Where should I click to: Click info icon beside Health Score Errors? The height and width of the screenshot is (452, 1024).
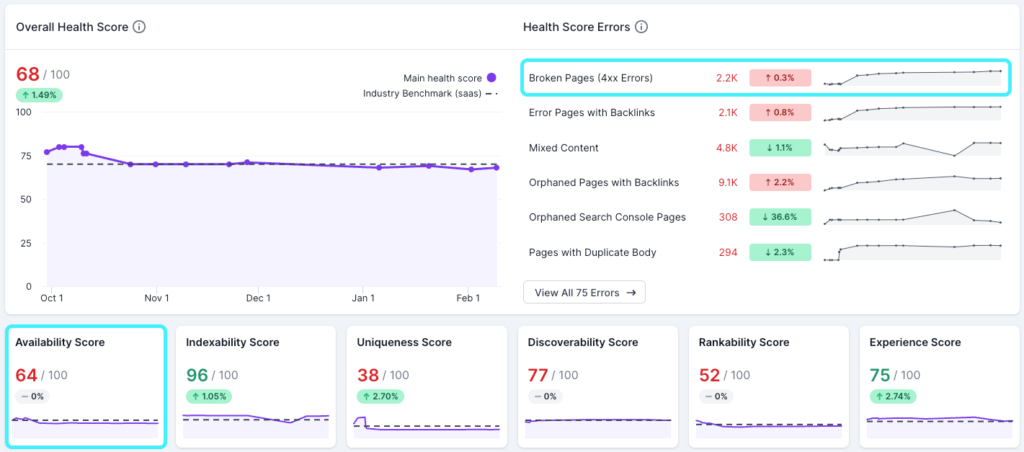(641, 27)
